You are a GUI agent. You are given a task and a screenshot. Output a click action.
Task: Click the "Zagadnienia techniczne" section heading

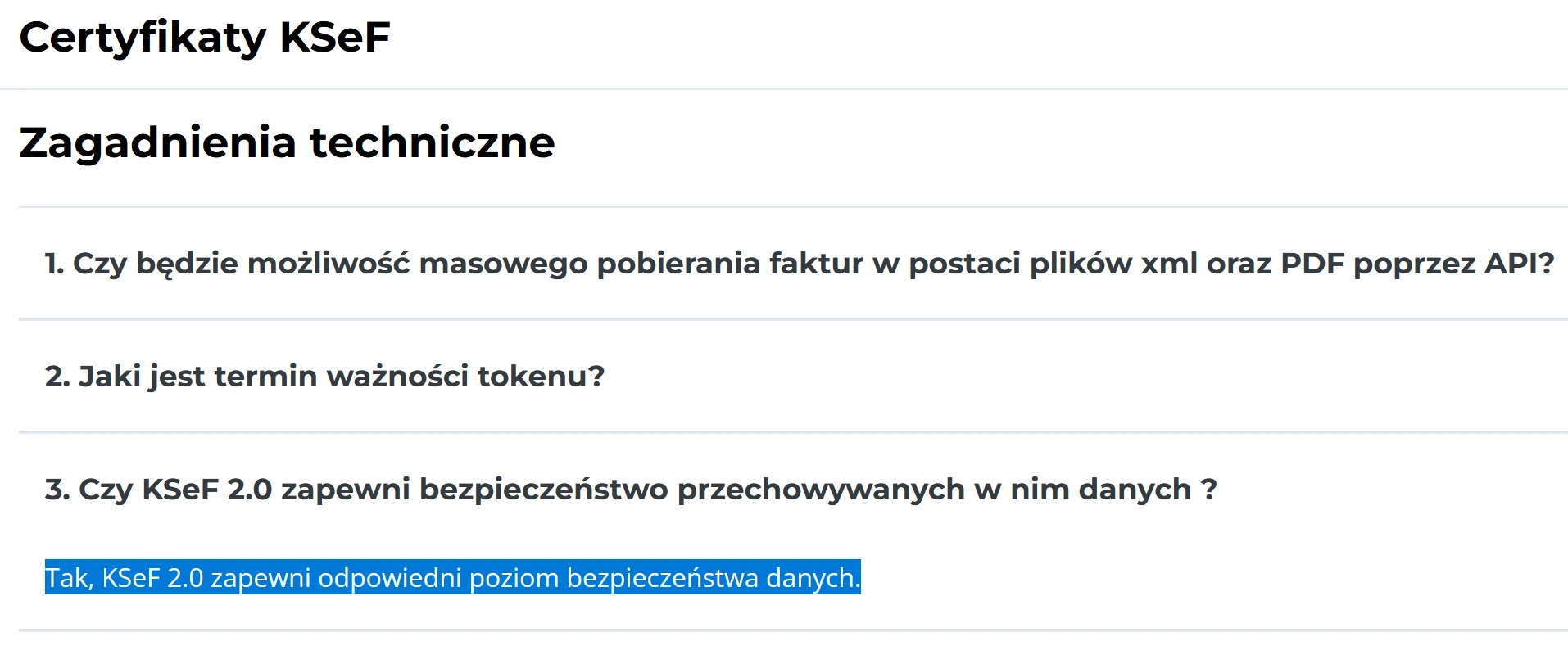(287, 142)
